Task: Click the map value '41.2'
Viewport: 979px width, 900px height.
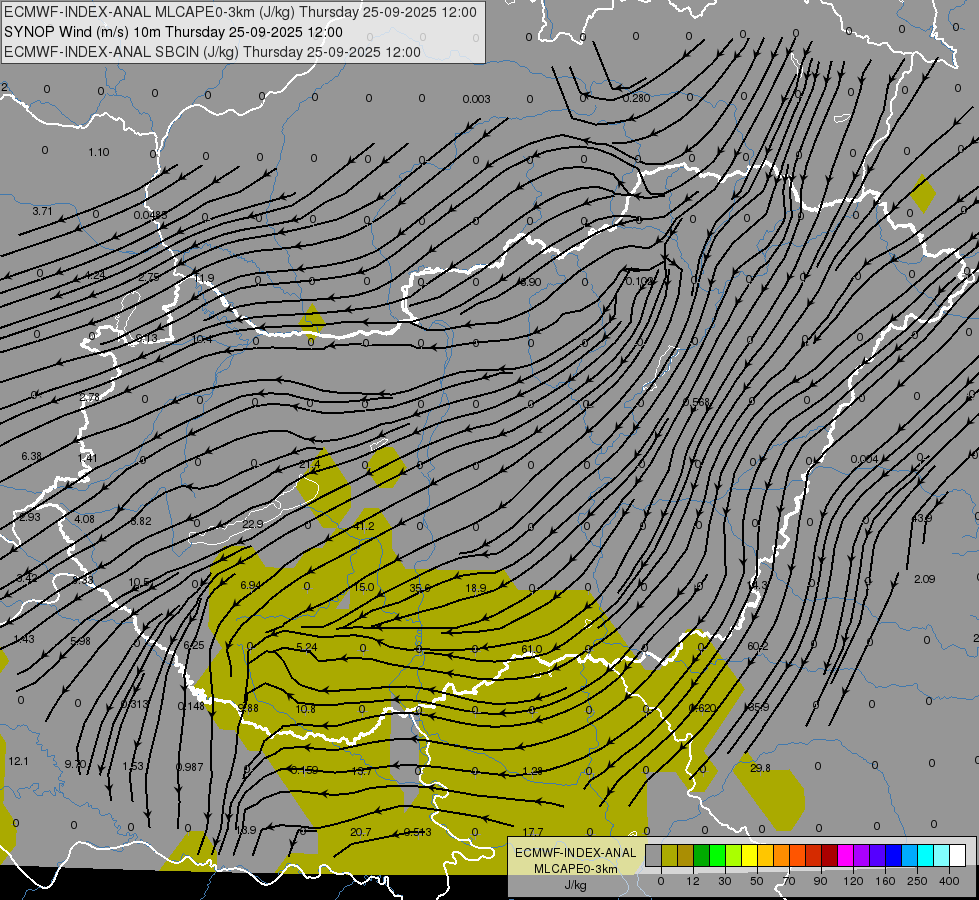Action: click(x=364, y=526)
